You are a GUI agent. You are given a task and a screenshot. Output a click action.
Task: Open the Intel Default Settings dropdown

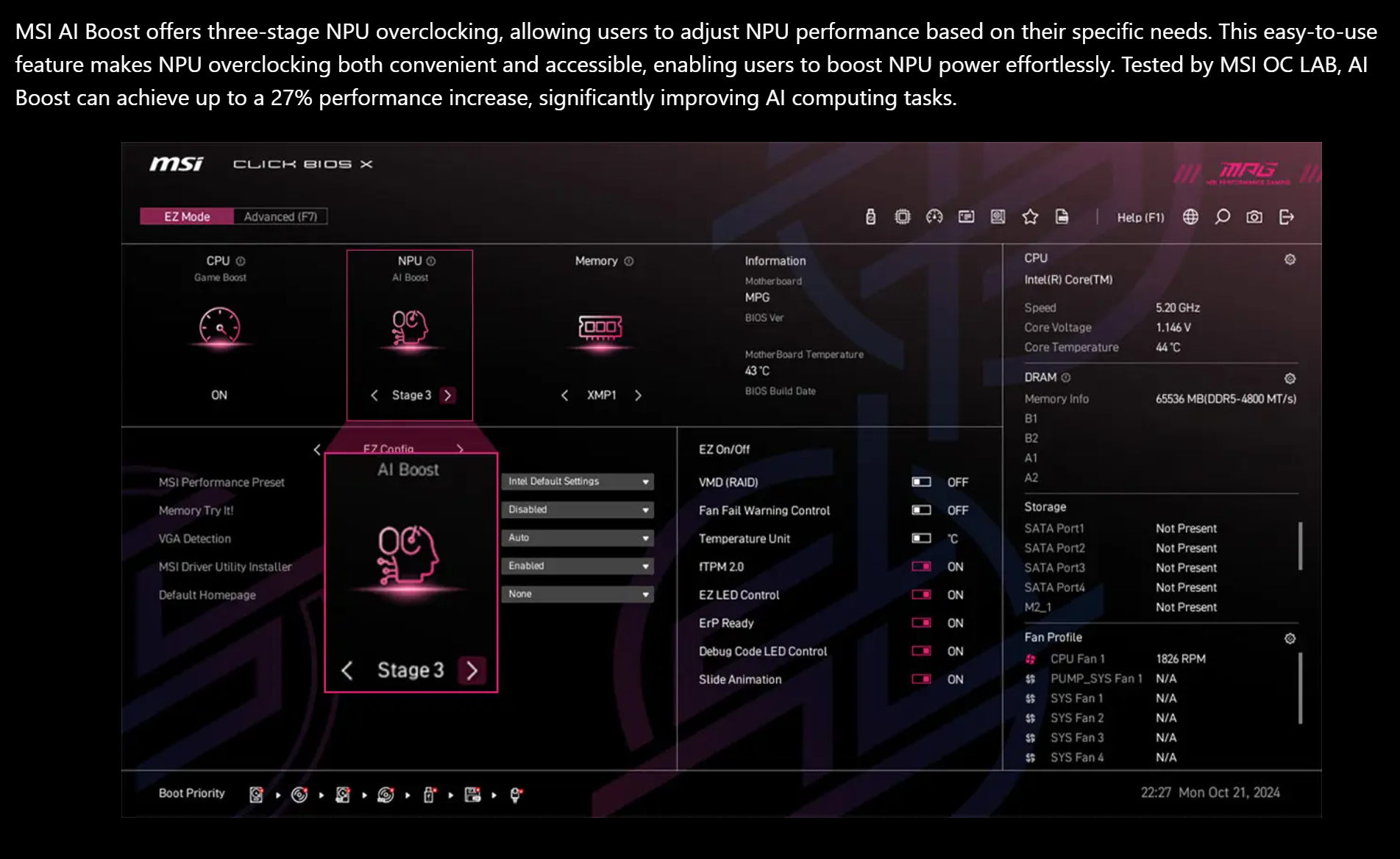point(578,482)
